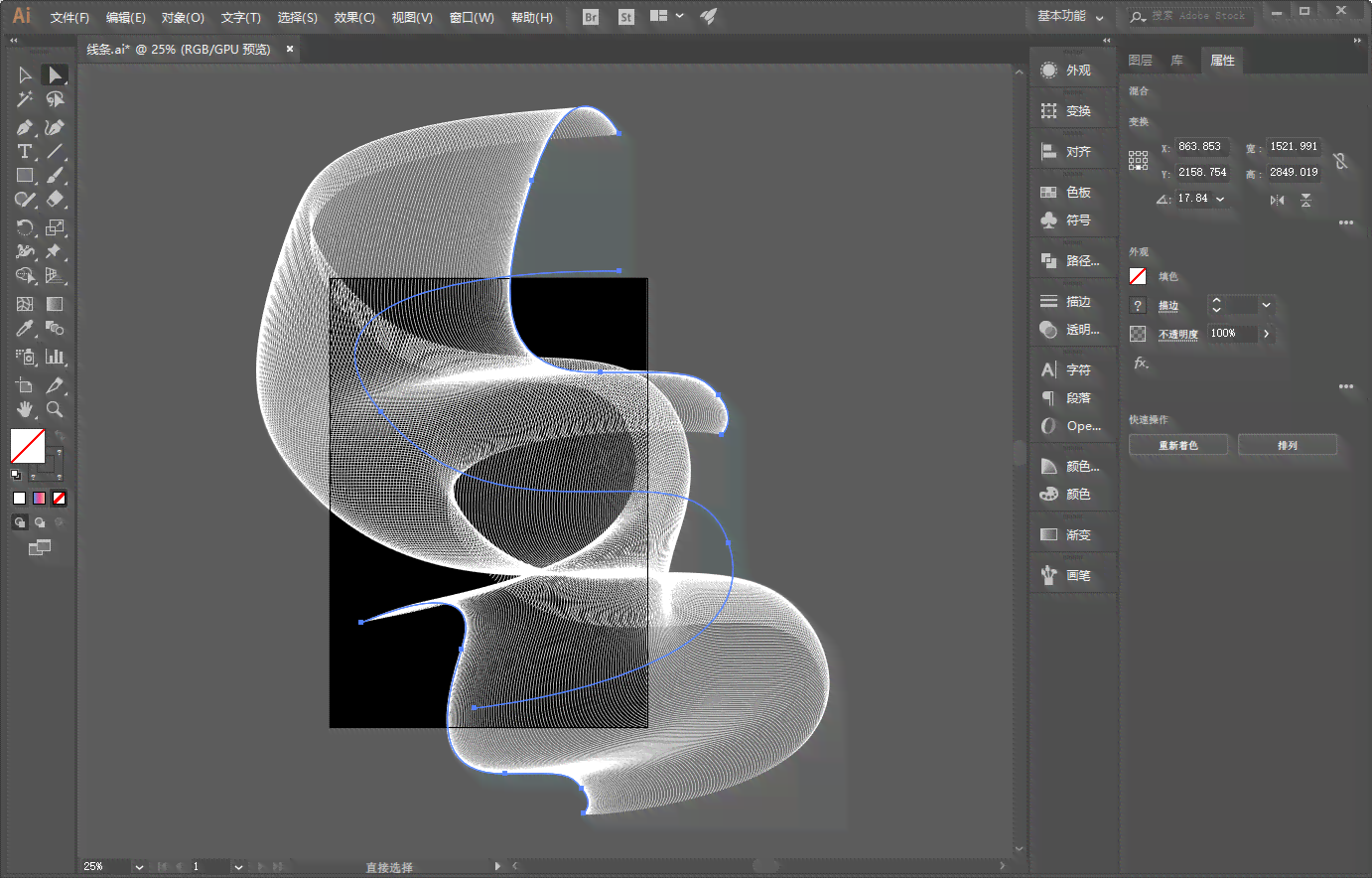The image size is (1372, 878).
Task: Show more transform options (three dots)
Action: pos(1346,222)
